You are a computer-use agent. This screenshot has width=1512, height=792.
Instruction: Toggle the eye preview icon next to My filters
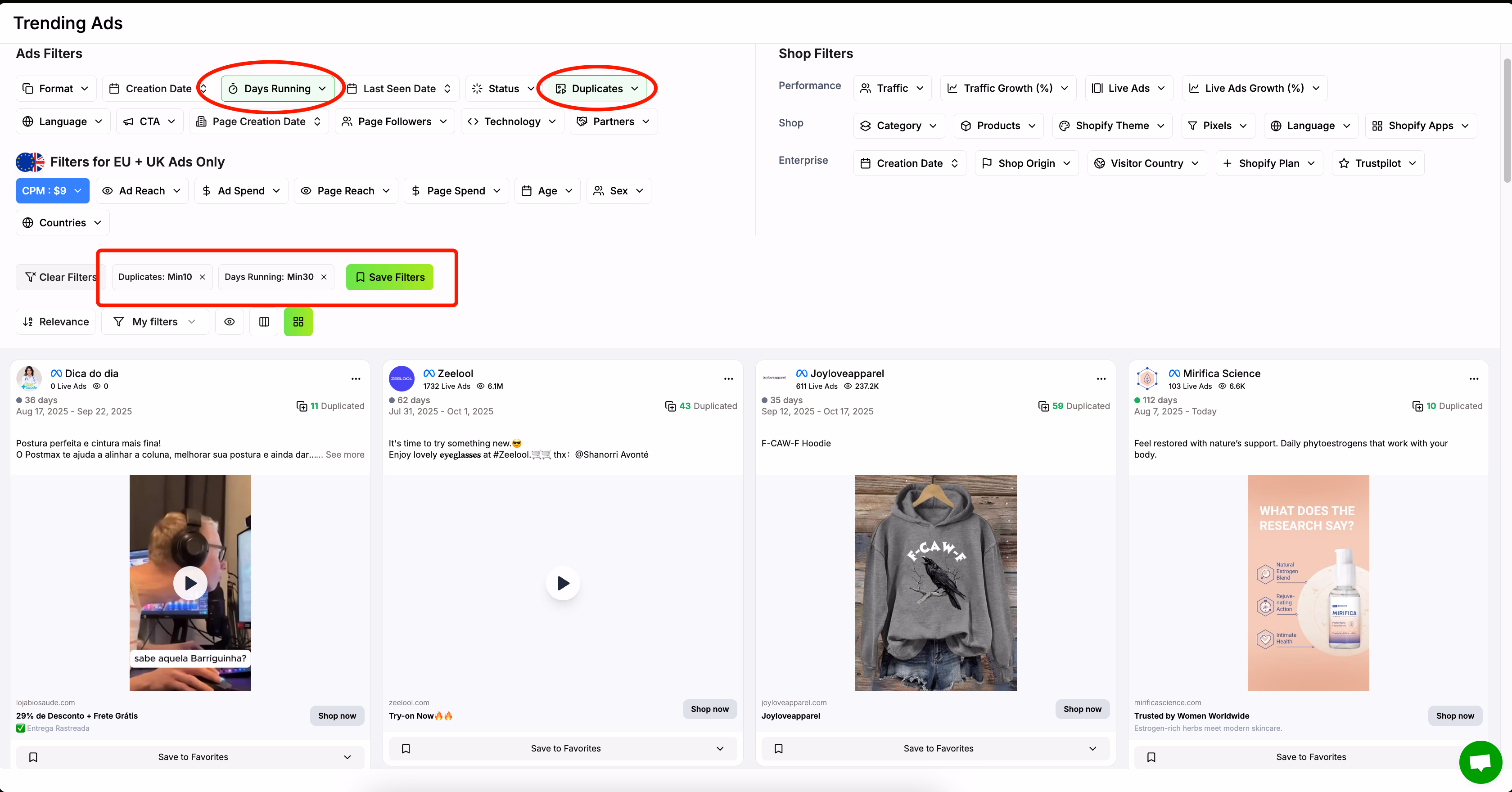coord(229,321)
